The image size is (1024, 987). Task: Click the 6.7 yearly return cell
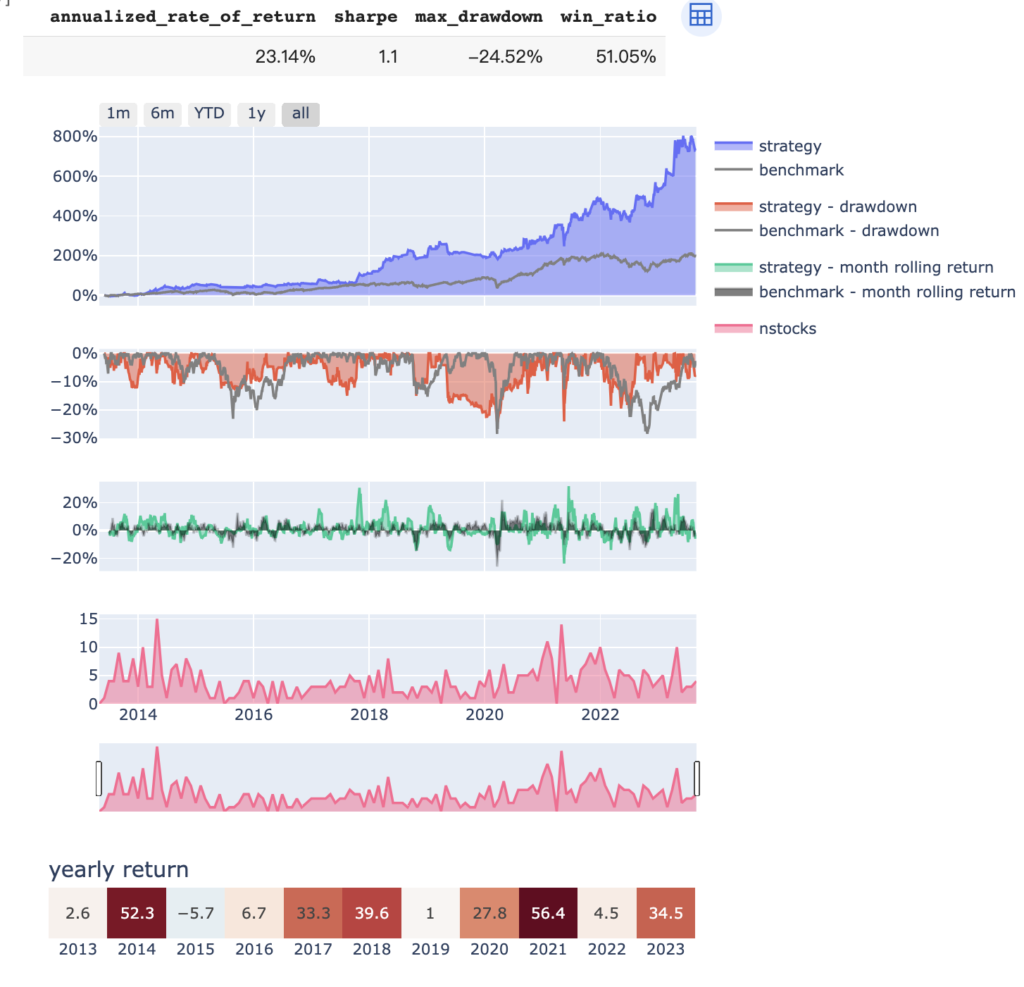tap(254, 913)
